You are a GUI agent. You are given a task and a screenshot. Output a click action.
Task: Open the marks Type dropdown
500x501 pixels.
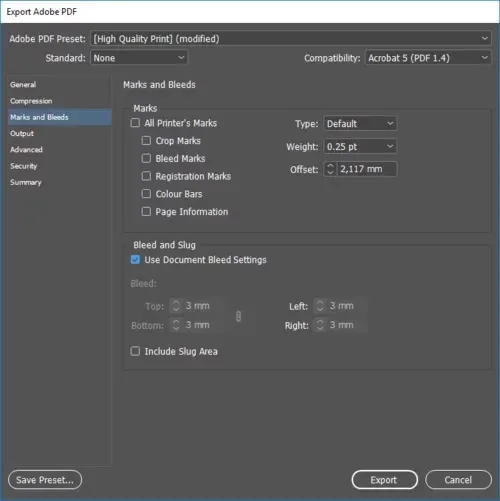tap(360, 124)
